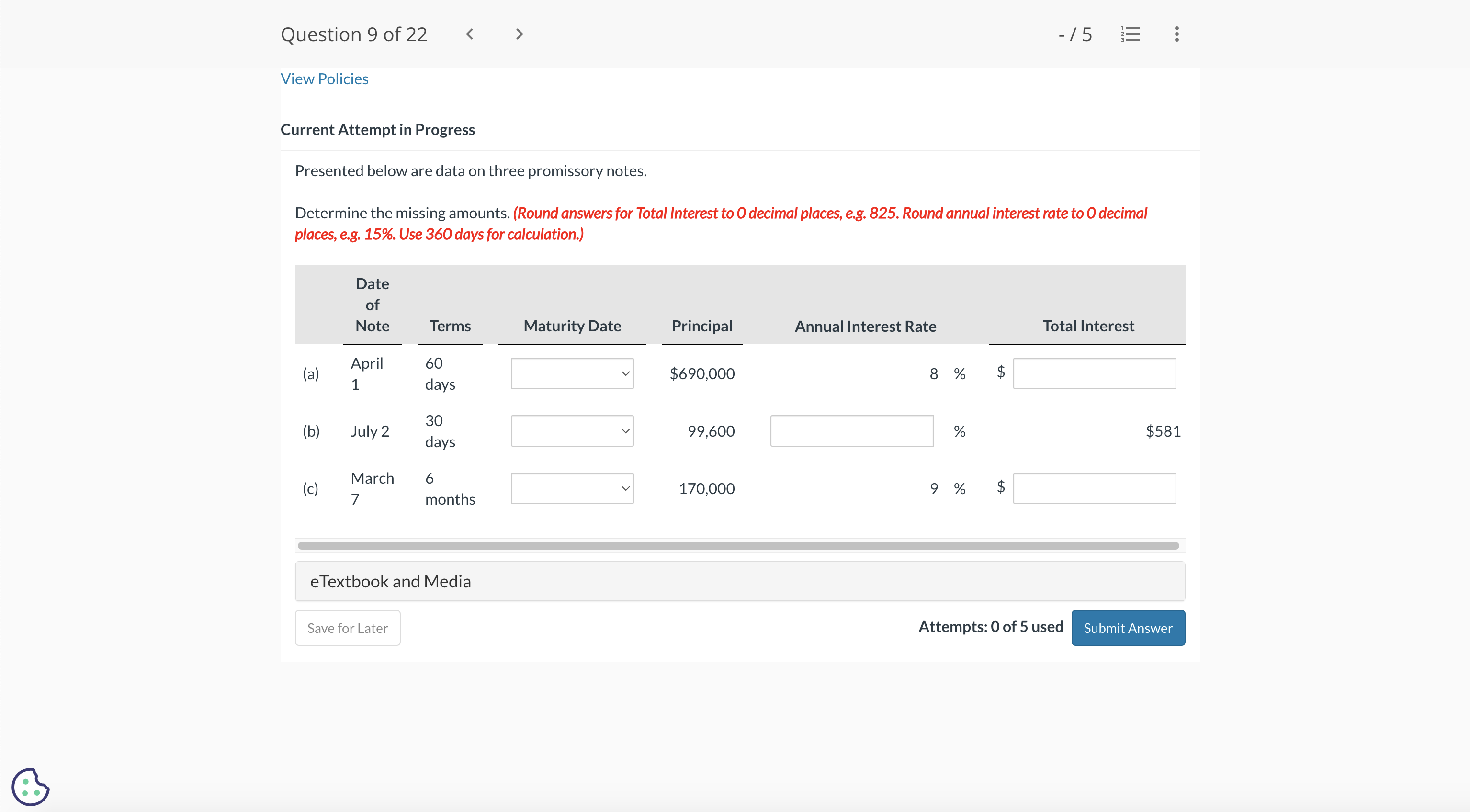Click the $581 total interest value

(x=1163, y=431)
